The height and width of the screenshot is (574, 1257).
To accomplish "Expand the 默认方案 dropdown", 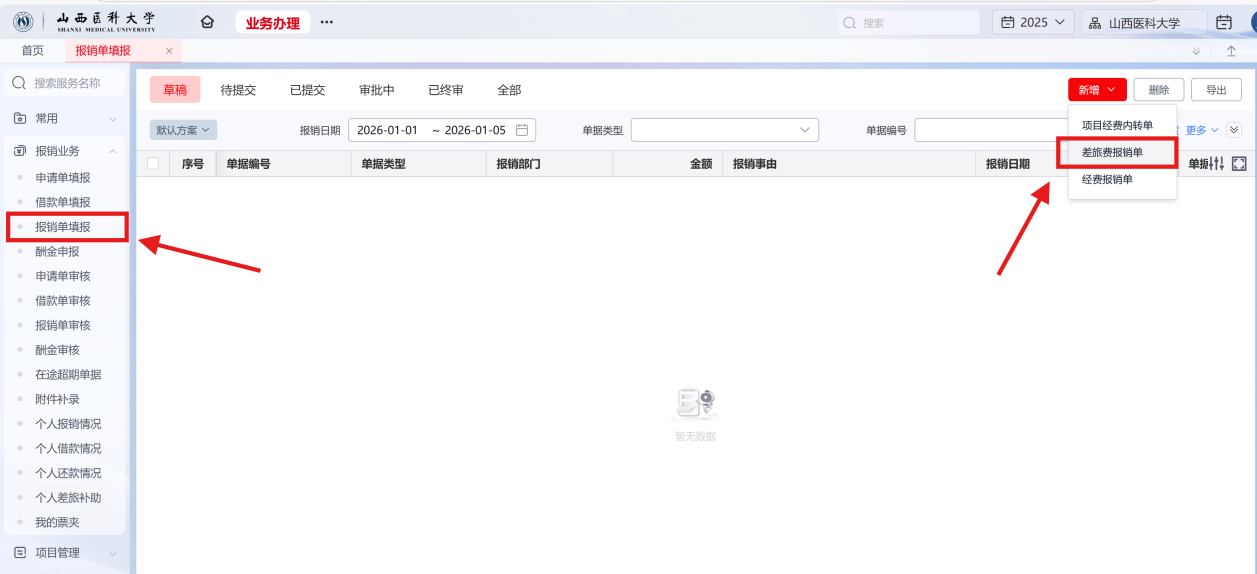I will (x=183, y=130).
